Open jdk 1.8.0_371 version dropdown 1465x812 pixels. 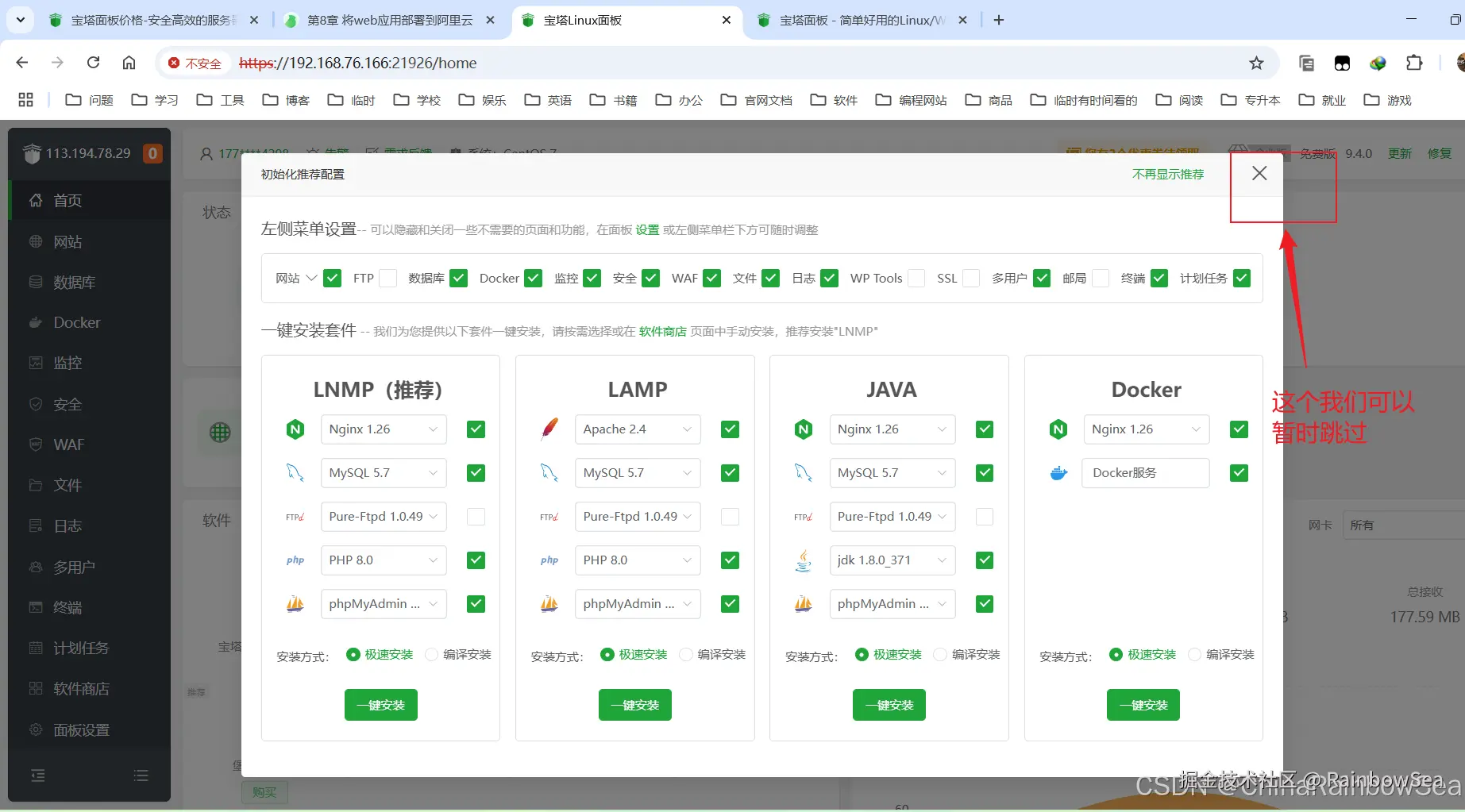pos(892,560)
